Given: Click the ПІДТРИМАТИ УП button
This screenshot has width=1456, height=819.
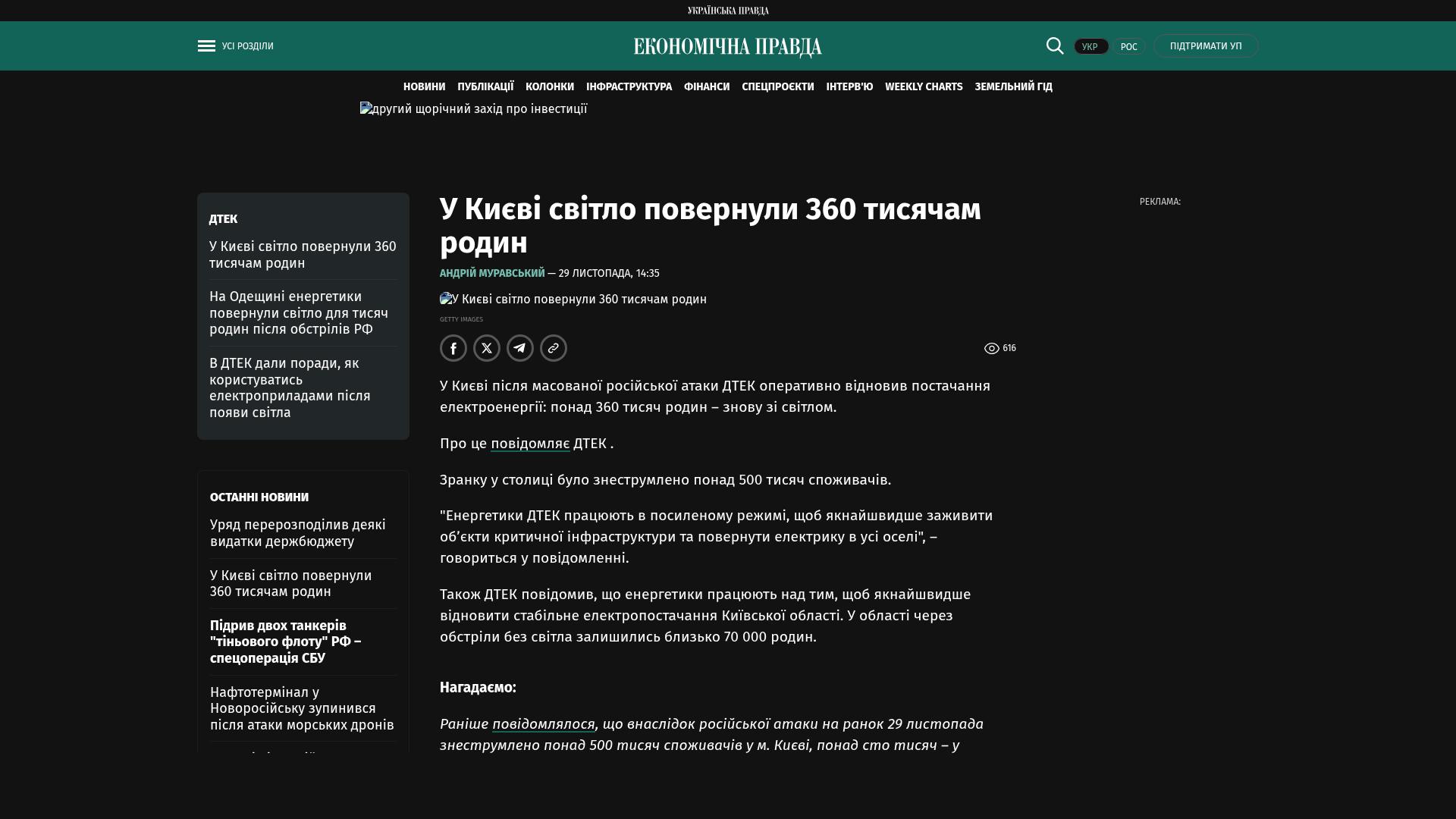Looking at the screenshot, I should pos(1206,46).
